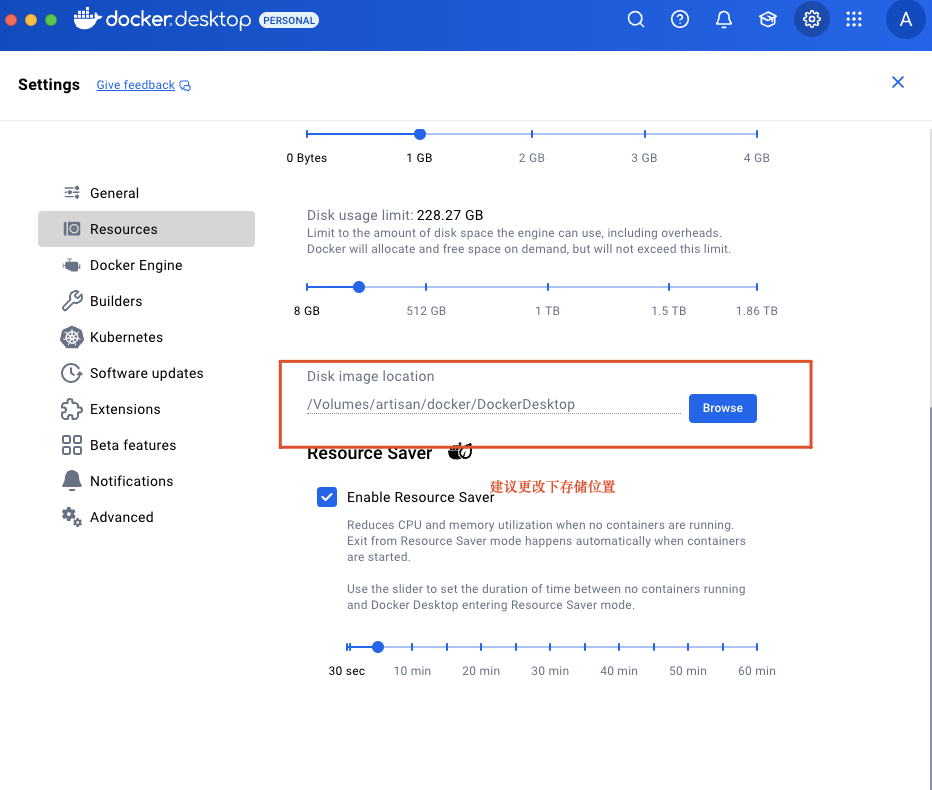Open Builders settings section
This screenshot has width=932, height=790.
146,301
